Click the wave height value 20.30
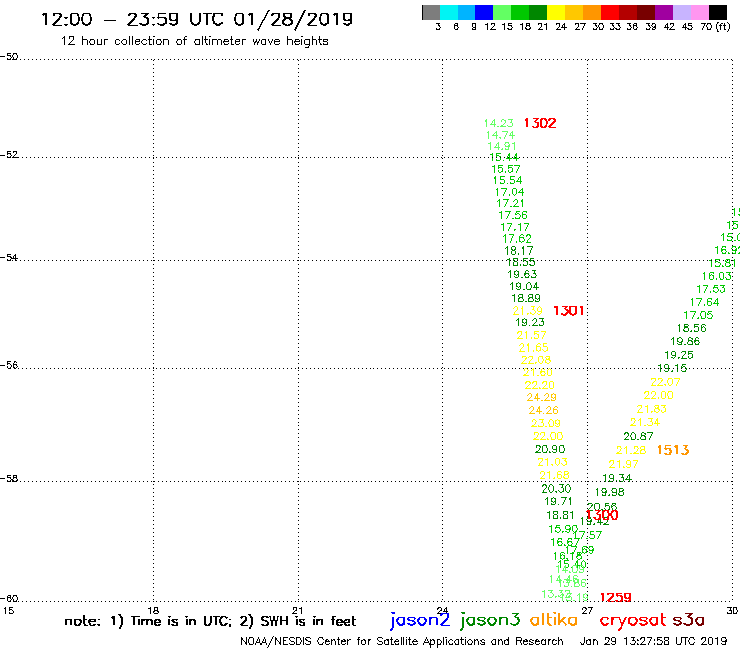The image size is (740, 650). pos(556,489)
